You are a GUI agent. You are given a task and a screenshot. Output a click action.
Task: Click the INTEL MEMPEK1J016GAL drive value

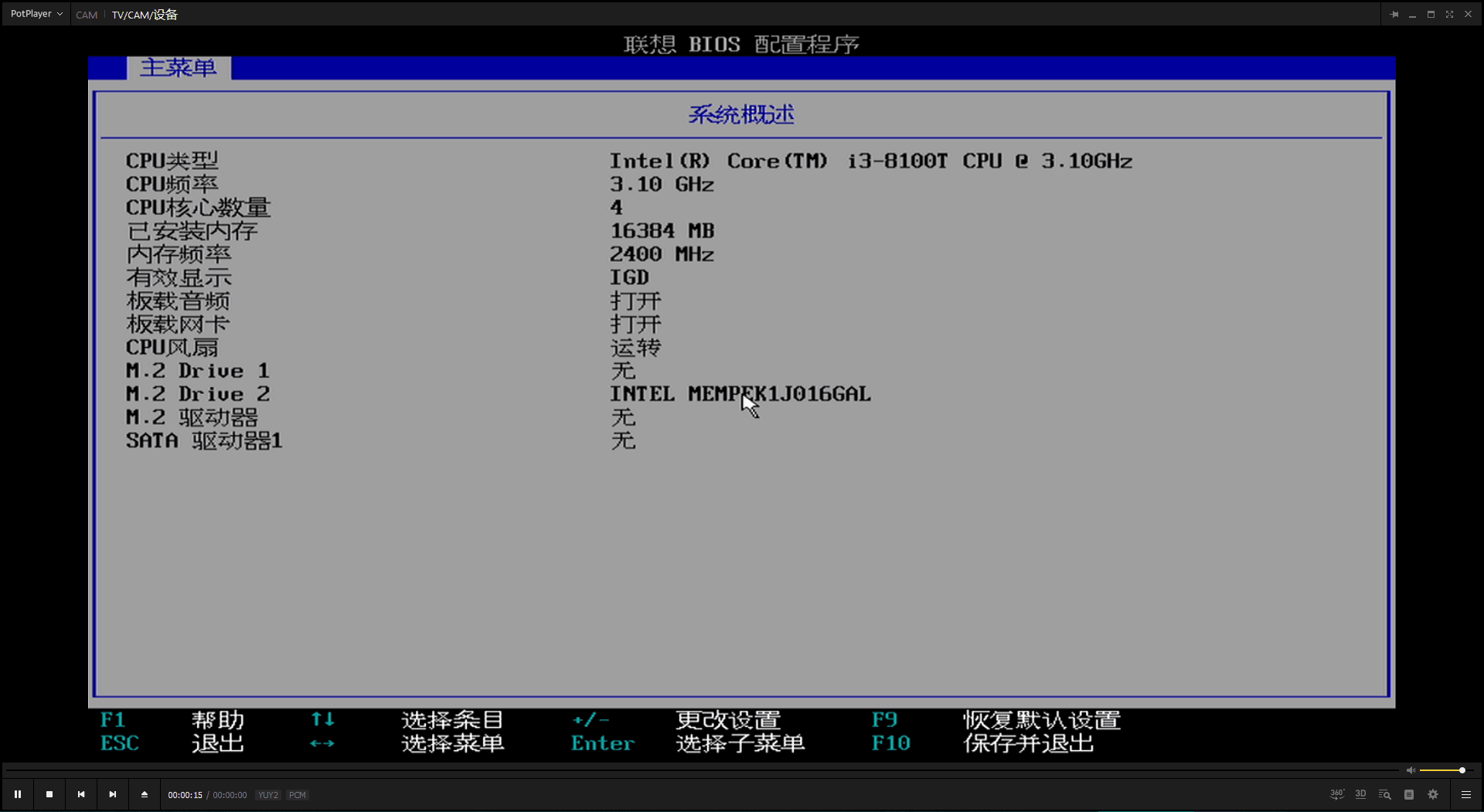click(x=740, y=393)
